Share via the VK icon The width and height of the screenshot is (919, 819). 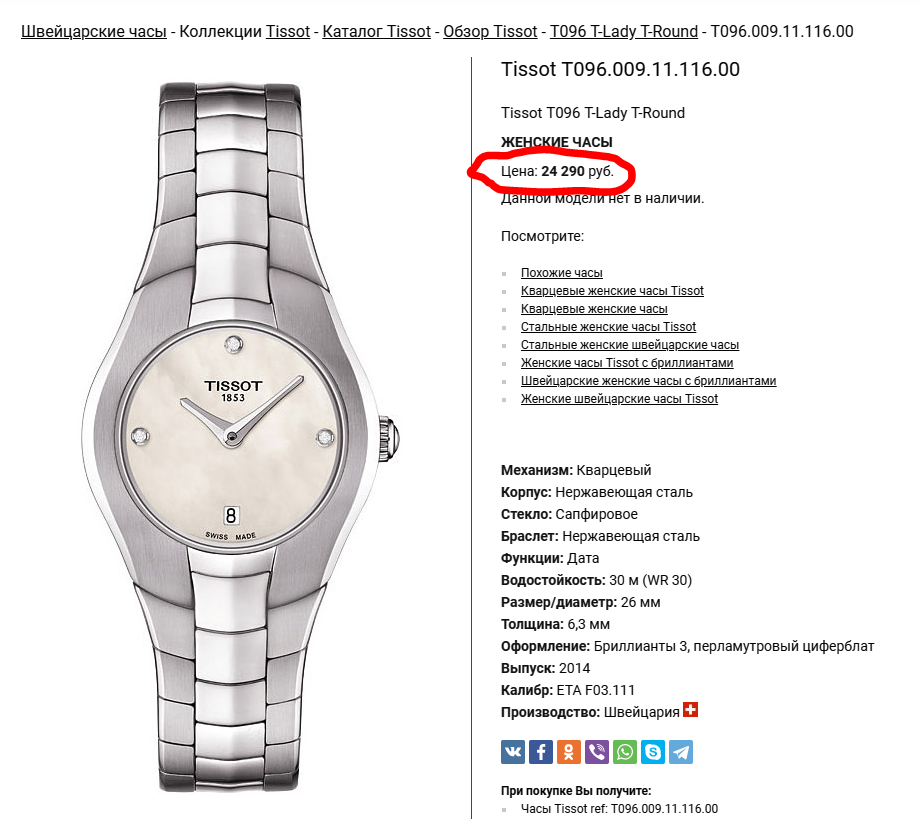click(x=513, y=752)
